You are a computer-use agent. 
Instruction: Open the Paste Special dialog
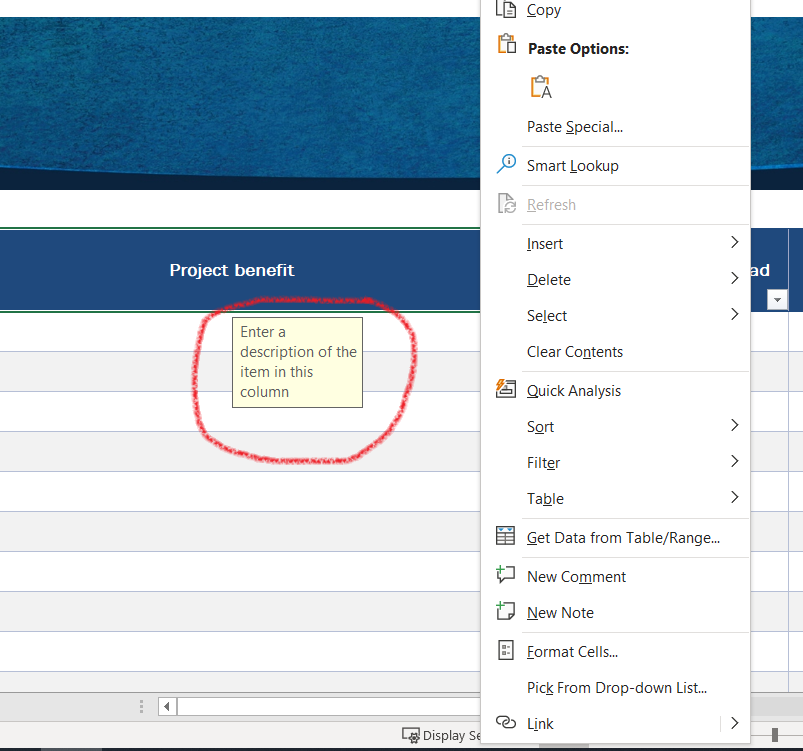click(x=575, y=126)
